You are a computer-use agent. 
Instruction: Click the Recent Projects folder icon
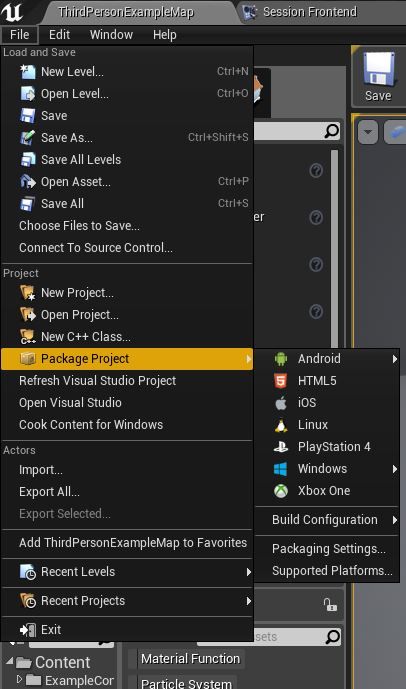[28, 601]
